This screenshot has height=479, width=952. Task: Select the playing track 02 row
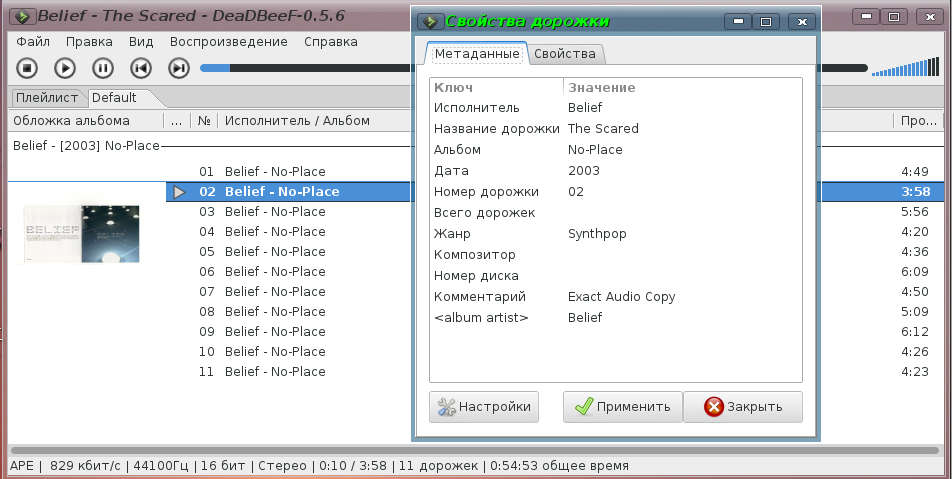pos(288,191)
